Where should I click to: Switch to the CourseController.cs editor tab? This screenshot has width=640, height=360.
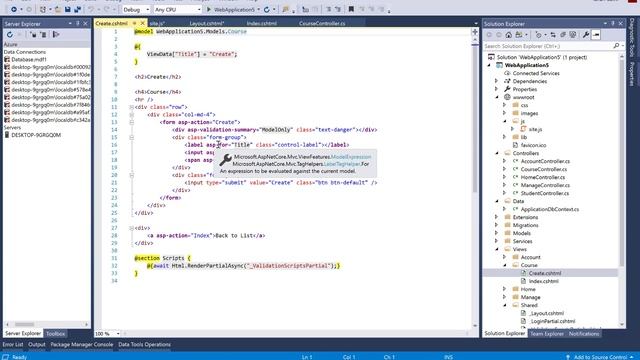tap(322, 23)
